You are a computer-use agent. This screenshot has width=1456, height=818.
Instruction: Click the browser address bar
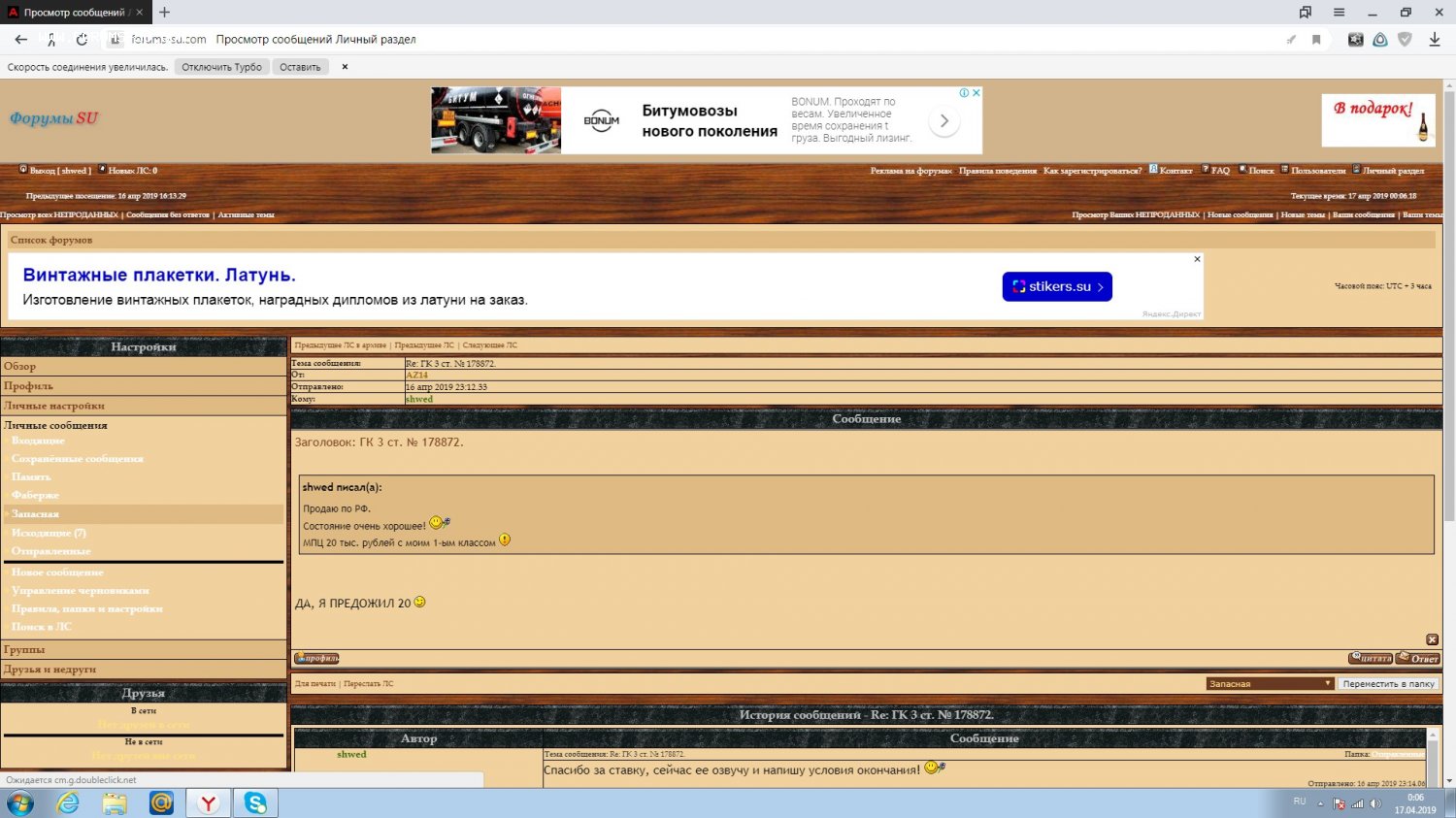point(679,40)
